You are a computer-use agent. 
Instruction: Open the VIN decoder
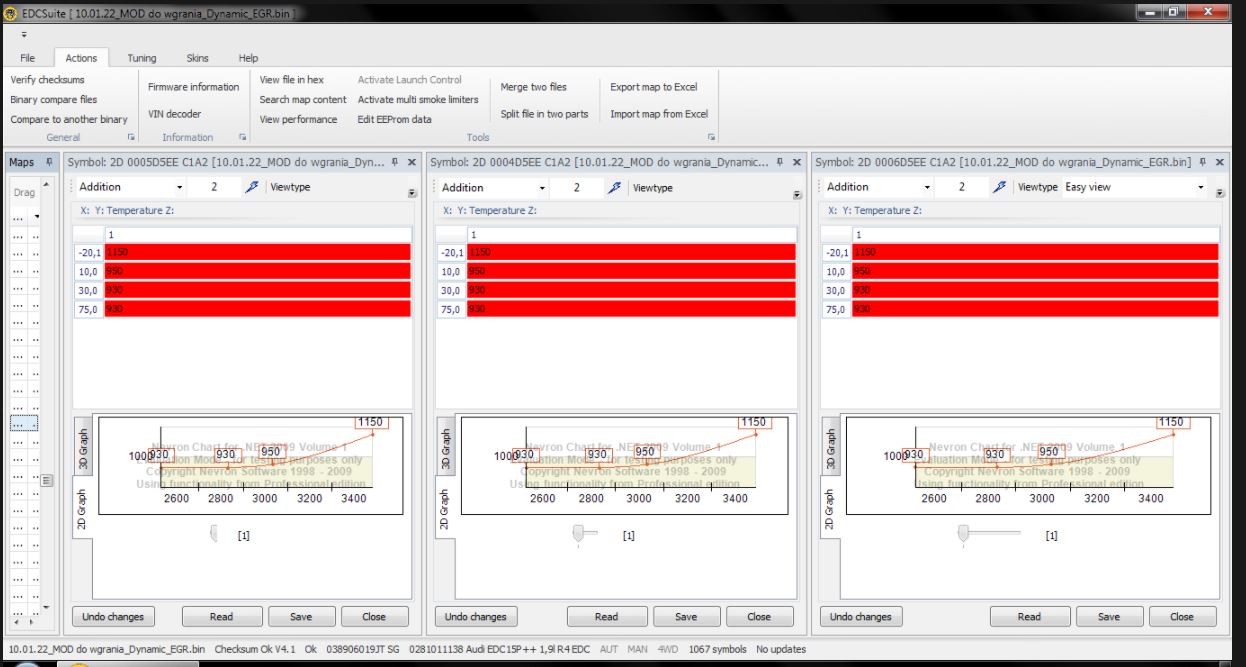pyautogui.click(x=175, y=114)
